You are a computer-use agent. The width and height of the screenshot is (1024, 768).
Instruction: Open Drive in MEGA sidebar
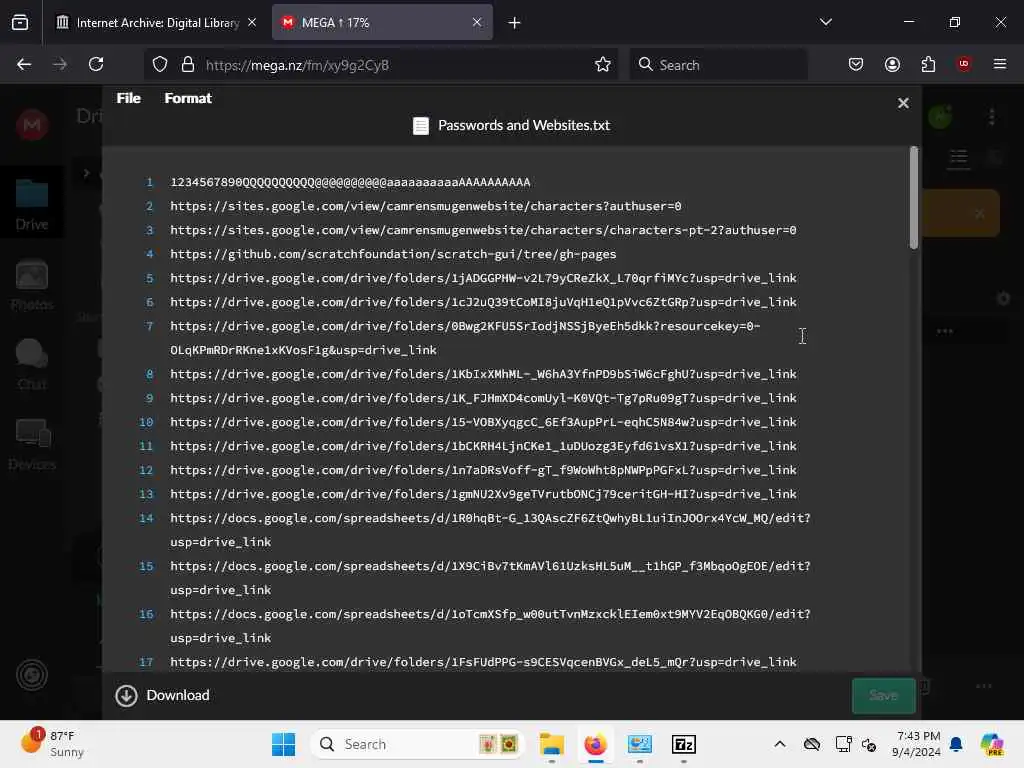coord(32,204)
